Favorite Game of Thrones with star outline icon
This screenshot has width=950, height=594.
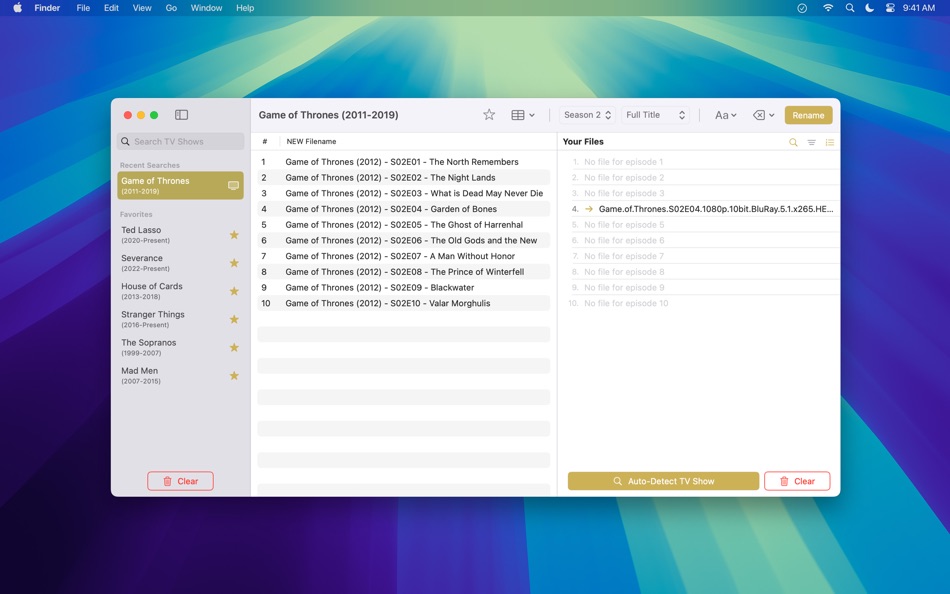coord(489,115)
